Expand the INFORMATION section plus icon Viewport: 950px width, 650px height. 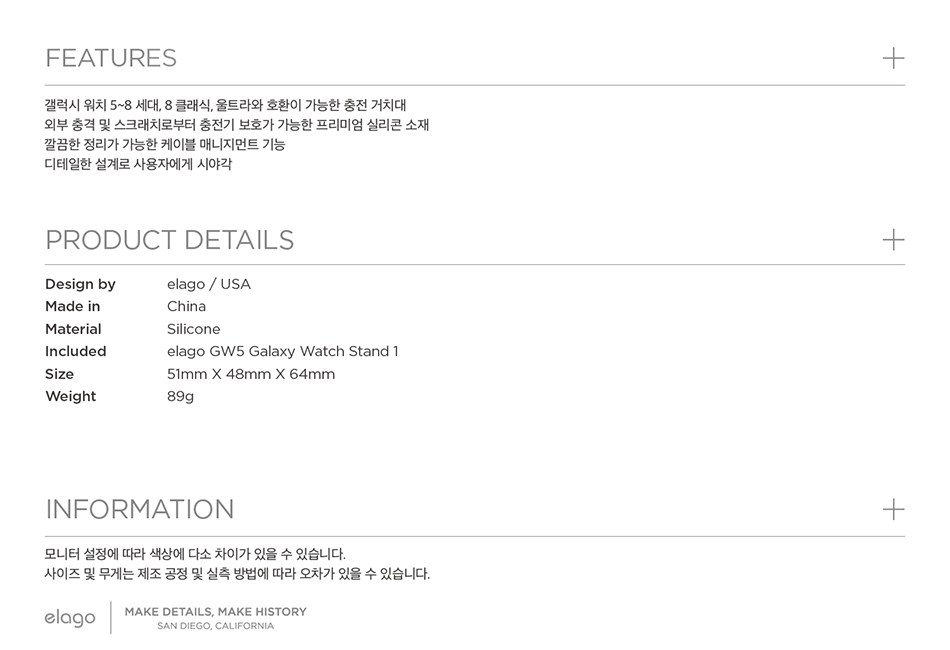pyautogui.click(x=893, y=509)
